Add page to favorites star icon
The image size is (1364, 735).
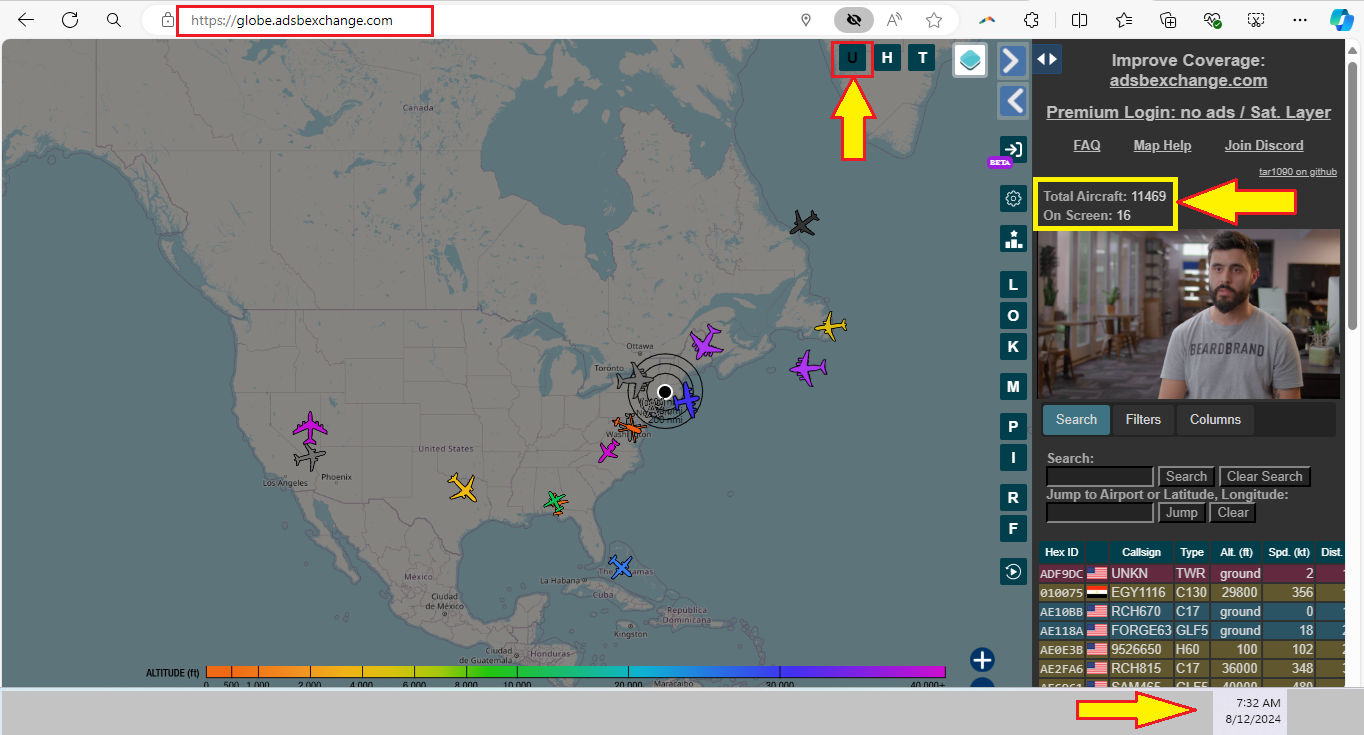pyautogui.click(x=934, y=20)
